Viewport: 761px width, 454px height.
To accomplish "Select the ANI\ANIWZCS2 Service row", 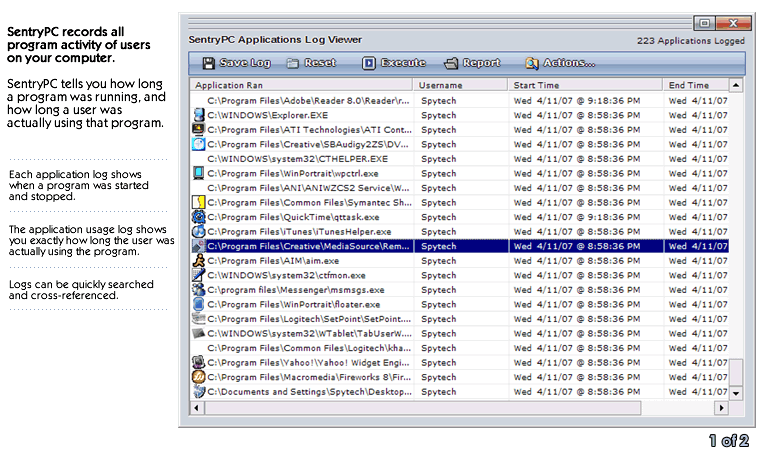I will 459,188.
